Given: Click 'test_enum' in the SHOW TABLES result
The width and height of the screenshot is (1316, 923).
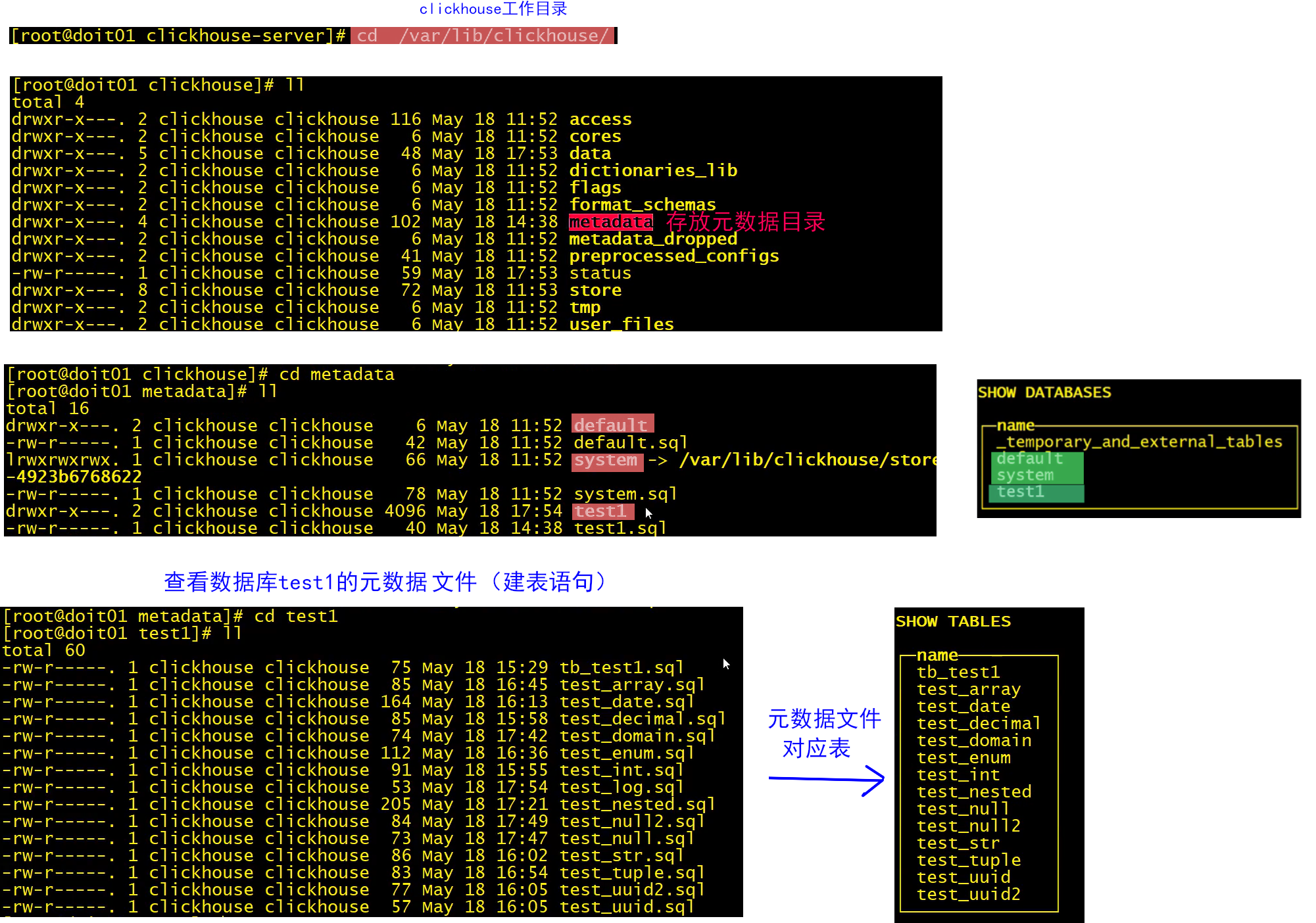Looking at the screenshot, I should pos(963,757).
